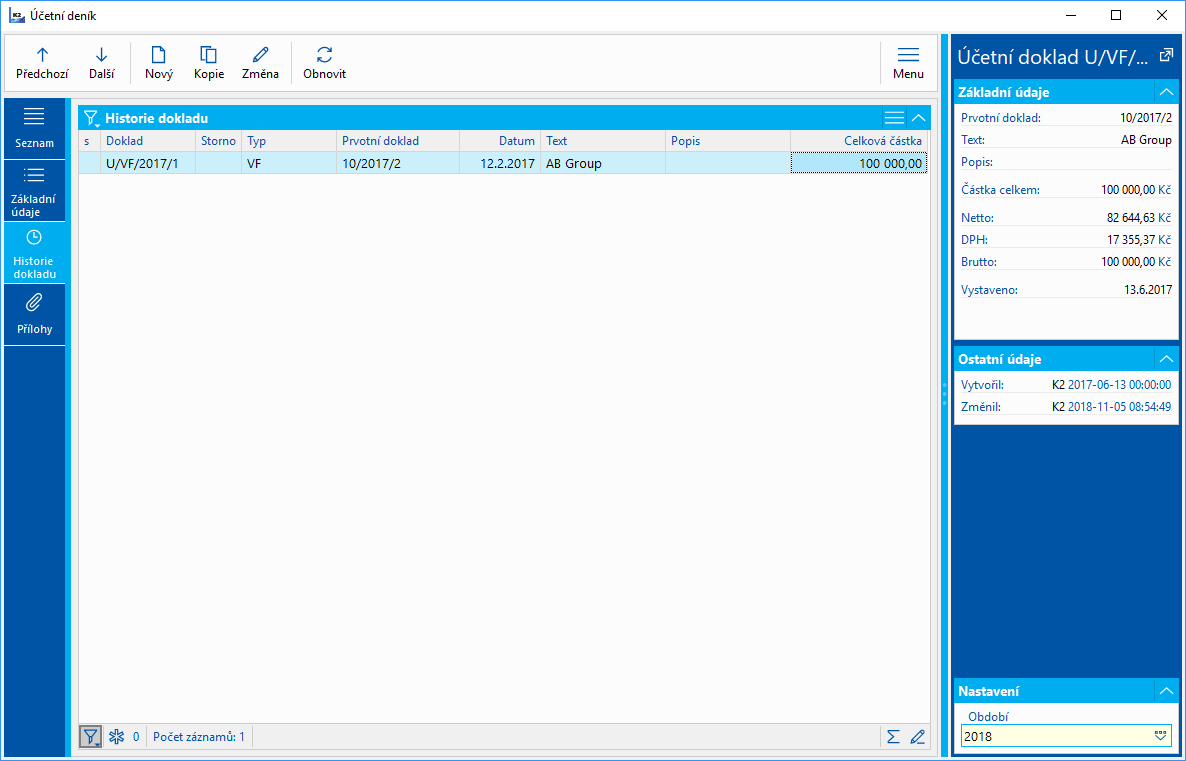
Task: Collapse the Nastavení section
Action: click(1166, 691)
